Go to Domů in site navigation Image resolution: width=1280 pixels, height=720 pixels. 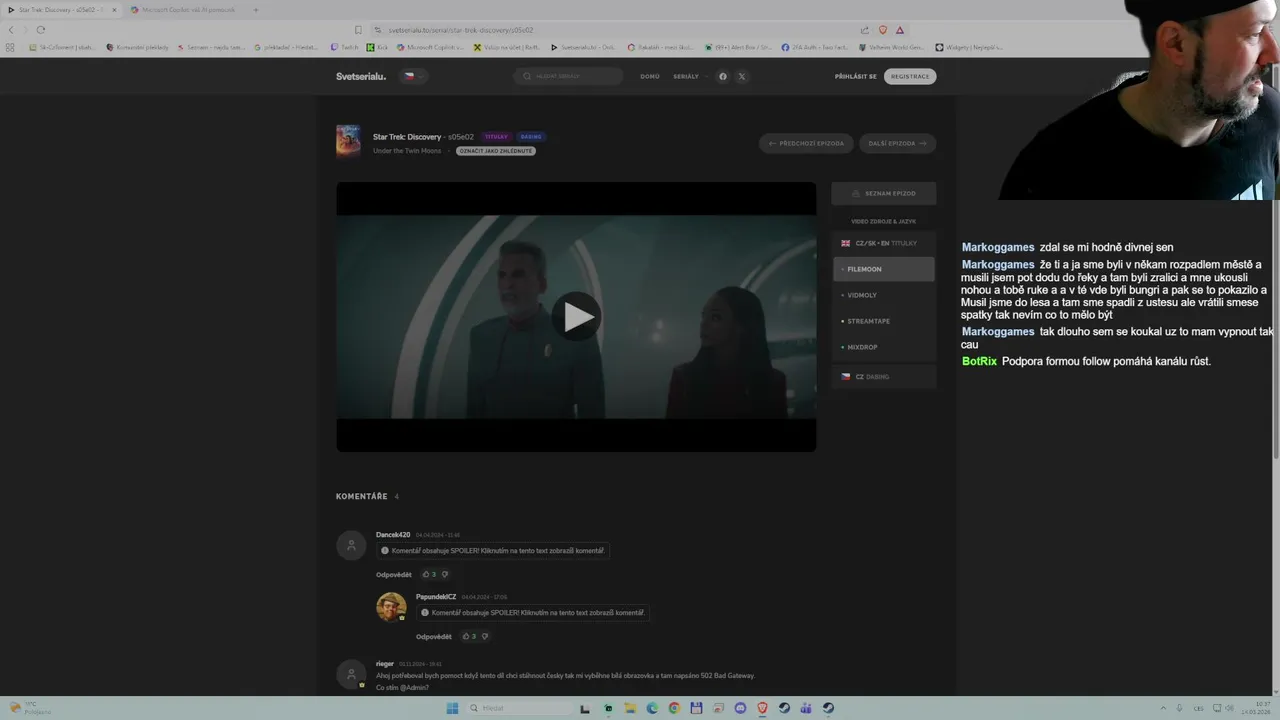pos(650,76)
